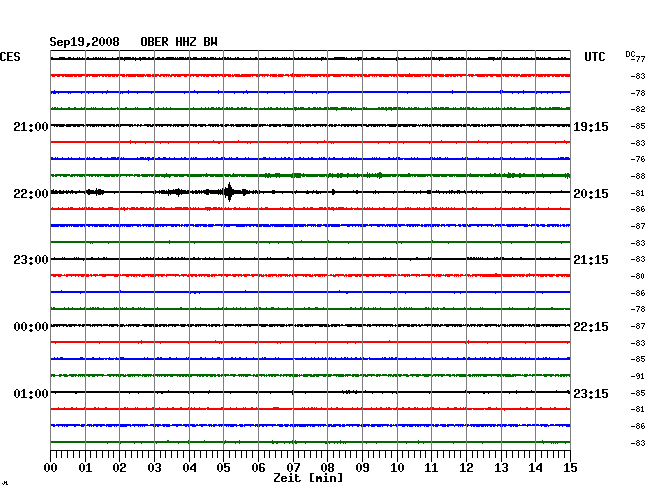Select the 23:00 local time label
650x494 pixels.
point(31,260)
